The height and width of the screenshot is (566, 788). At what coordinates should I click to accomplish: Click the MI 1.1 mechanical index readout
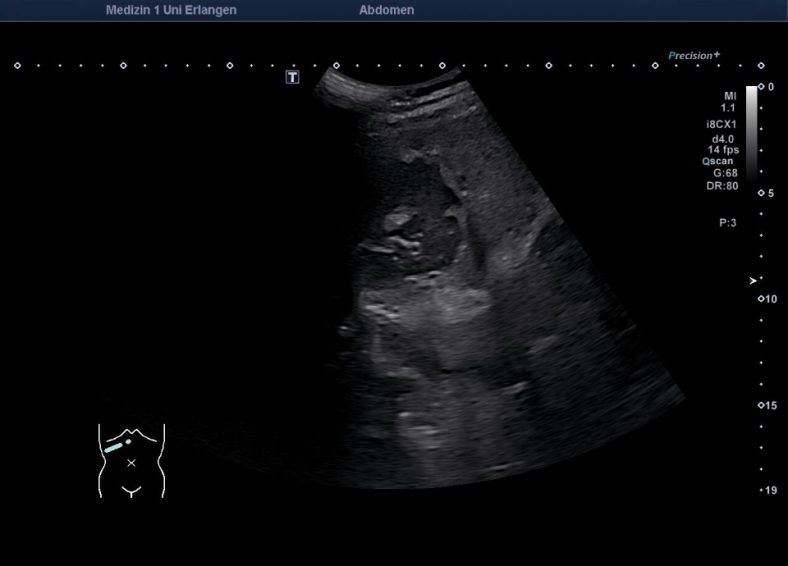tap(729, 101)
